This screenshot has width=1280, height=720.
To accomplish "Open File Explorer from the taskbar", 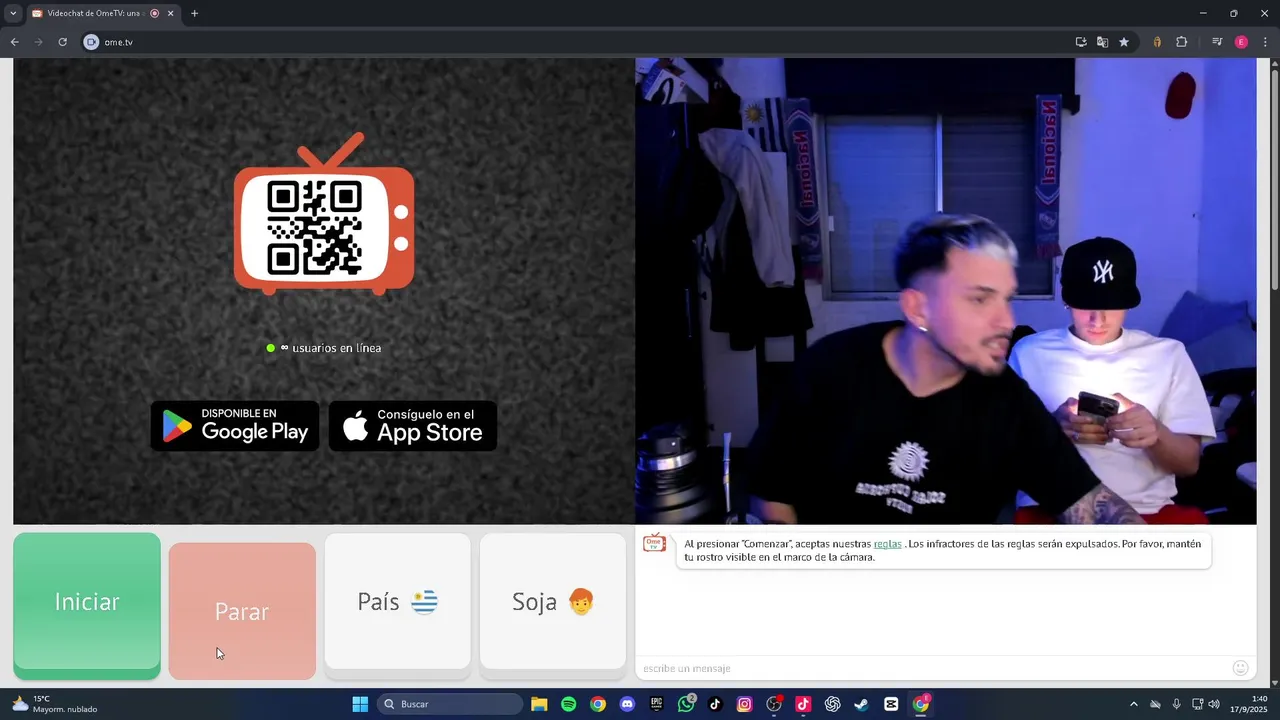I will [x=539, y=704].
